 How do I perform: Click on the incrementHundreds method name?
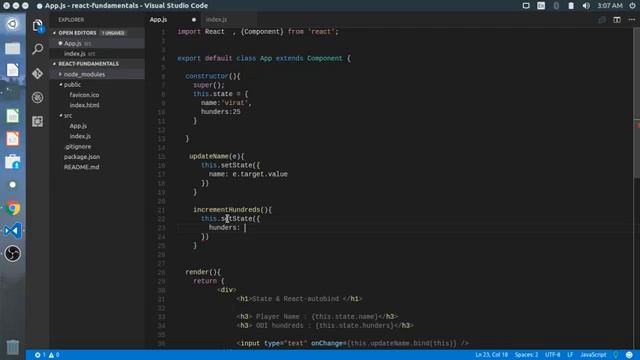tap(227, 210)
